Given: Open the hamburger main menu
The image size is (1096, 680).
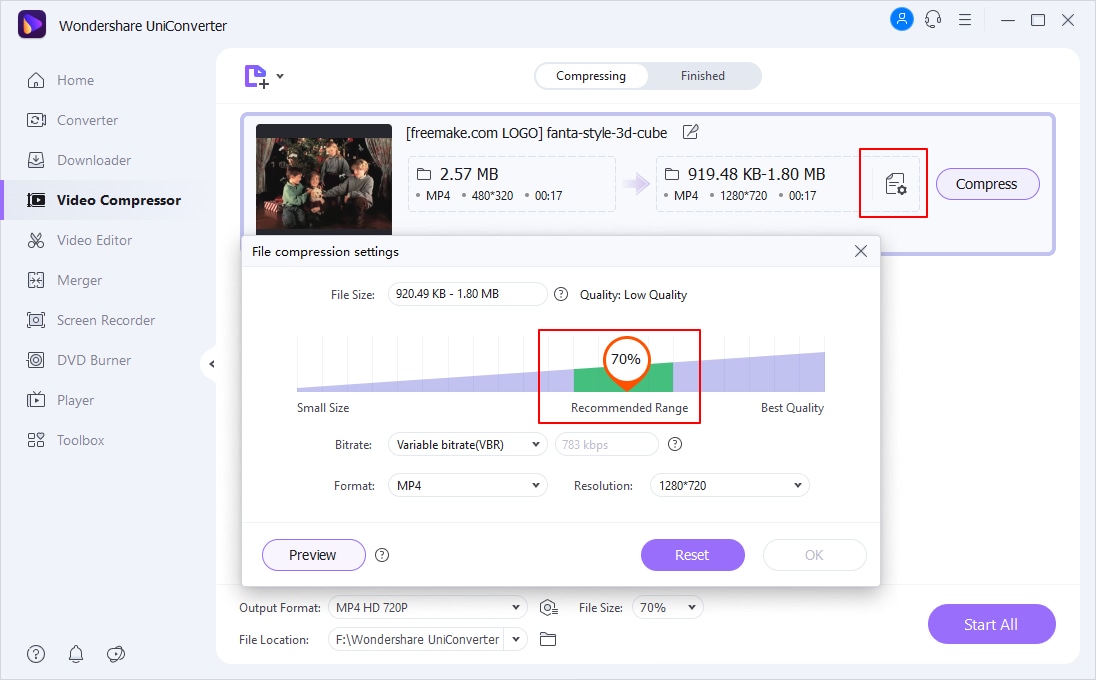Looking at the screenshot, I should 965,20.
